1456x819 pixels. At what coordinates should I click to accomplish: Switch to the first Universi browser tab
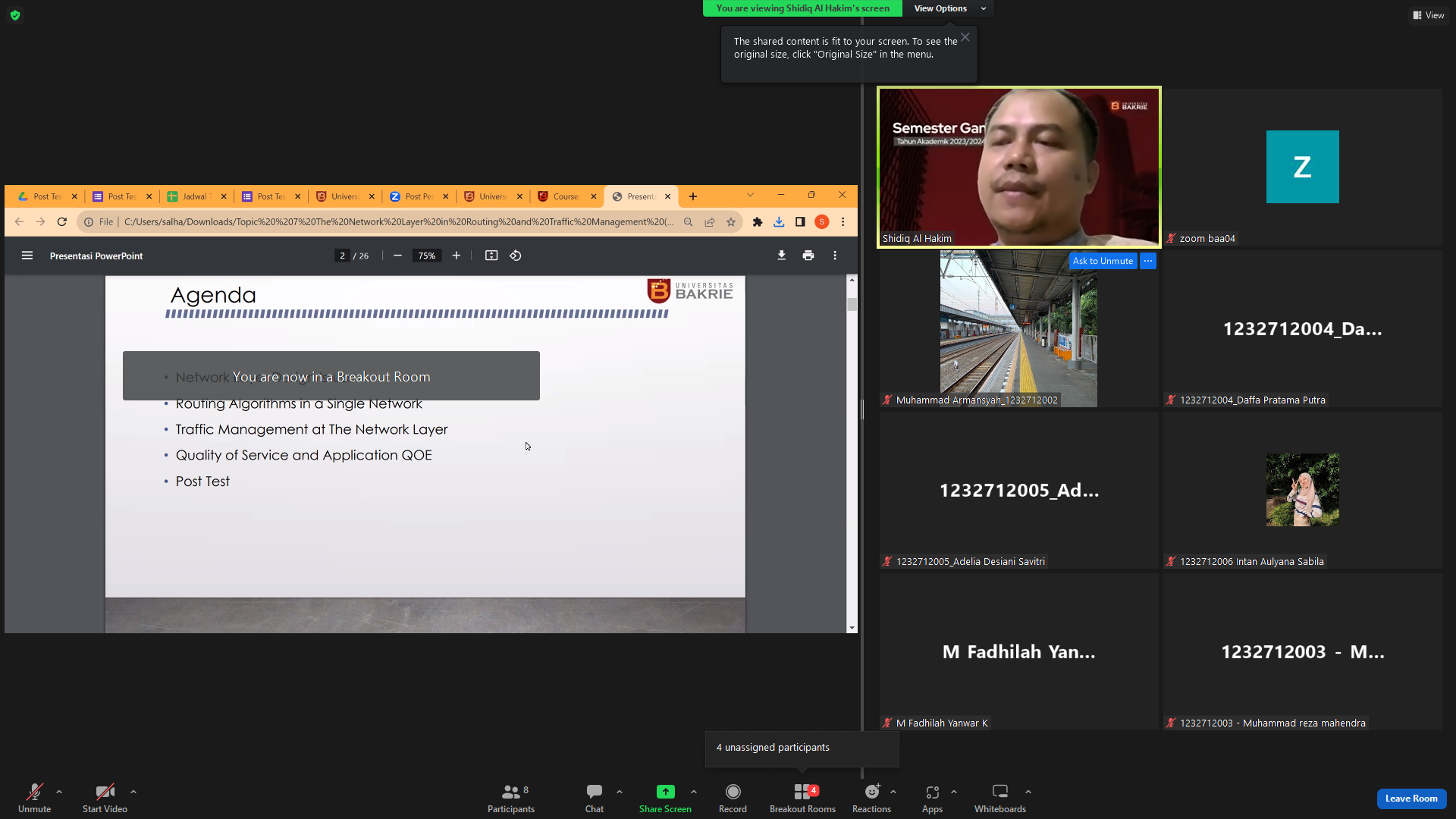(x=345, y=196)
